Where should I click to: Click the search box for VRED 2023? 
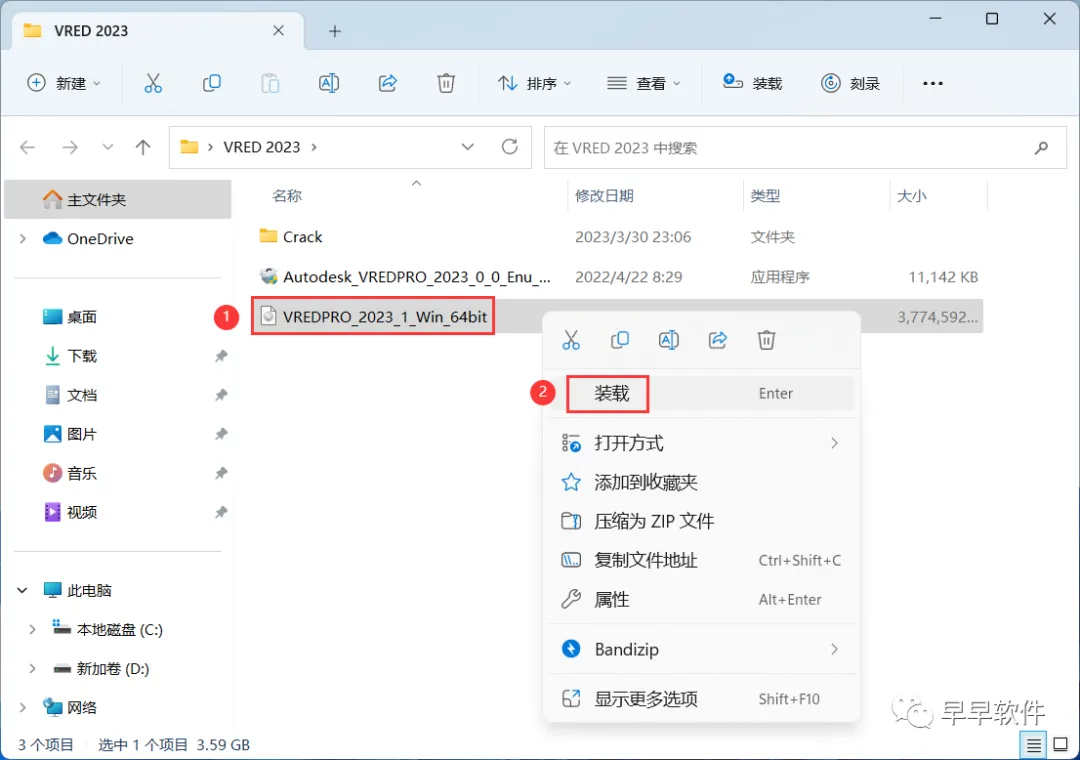pyautogui.click(x=804, y=147)
